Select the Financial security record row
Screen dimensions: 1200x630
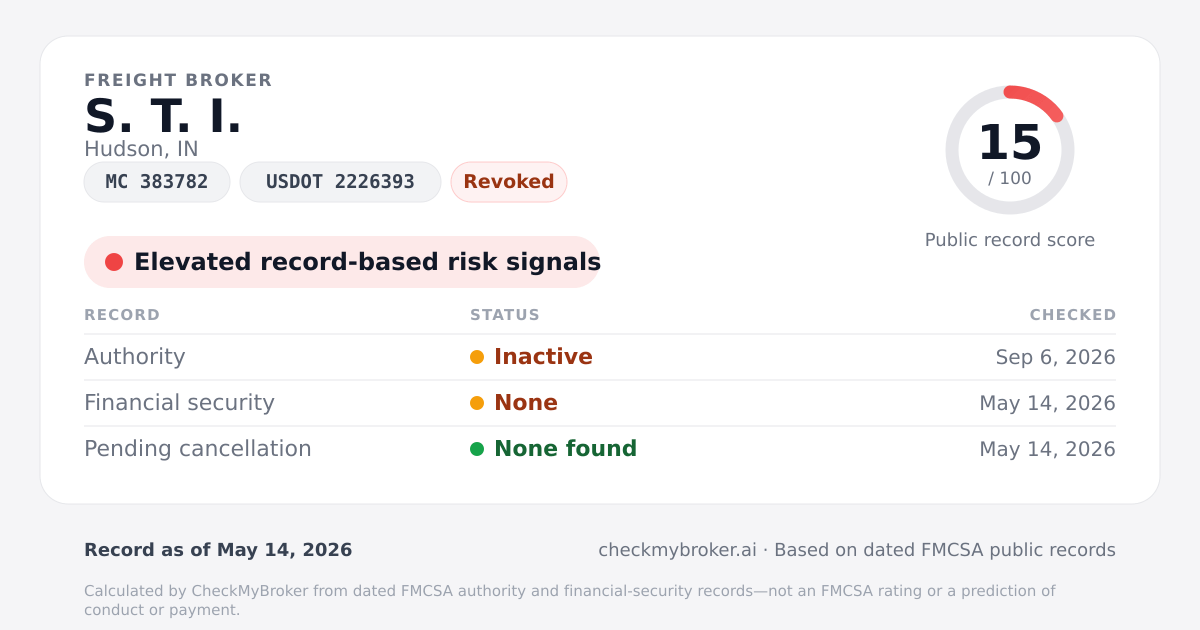point(600,403)
